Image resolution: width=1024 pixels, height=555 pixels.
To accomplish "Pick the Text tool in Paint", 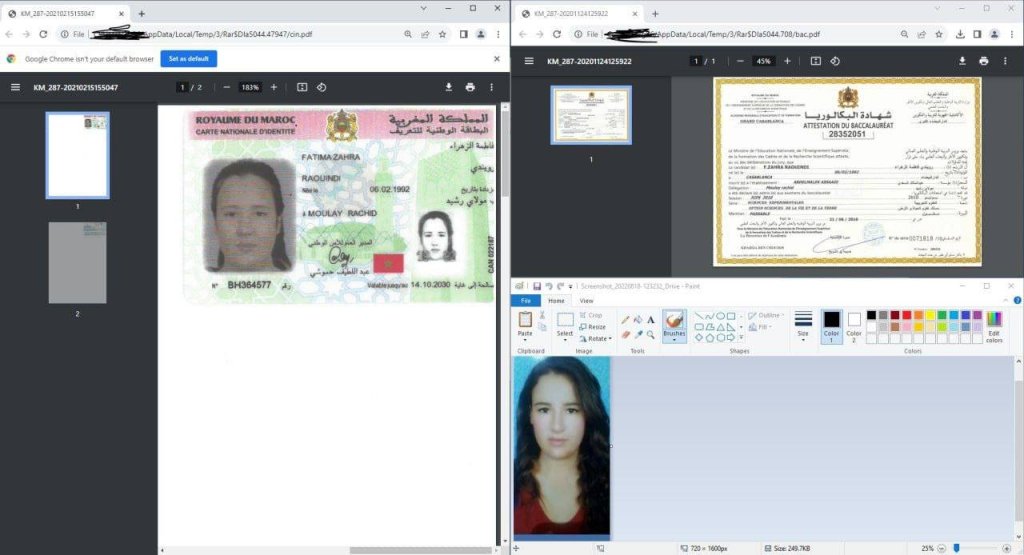I will pyautogui.click(x=651, y=320).
